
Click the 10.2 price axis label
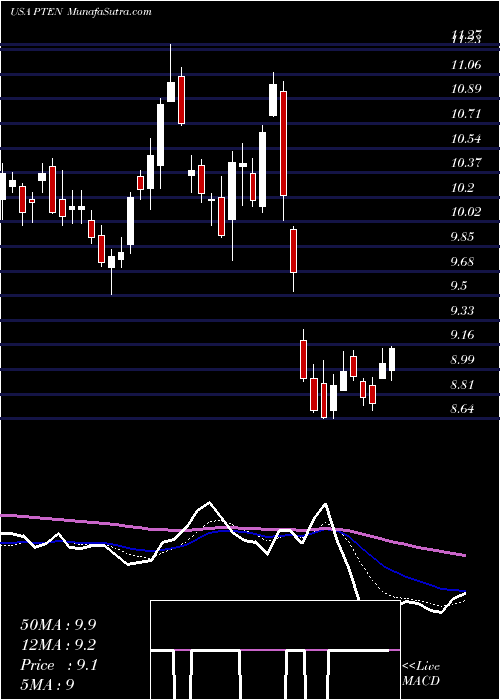pos(462,188)
